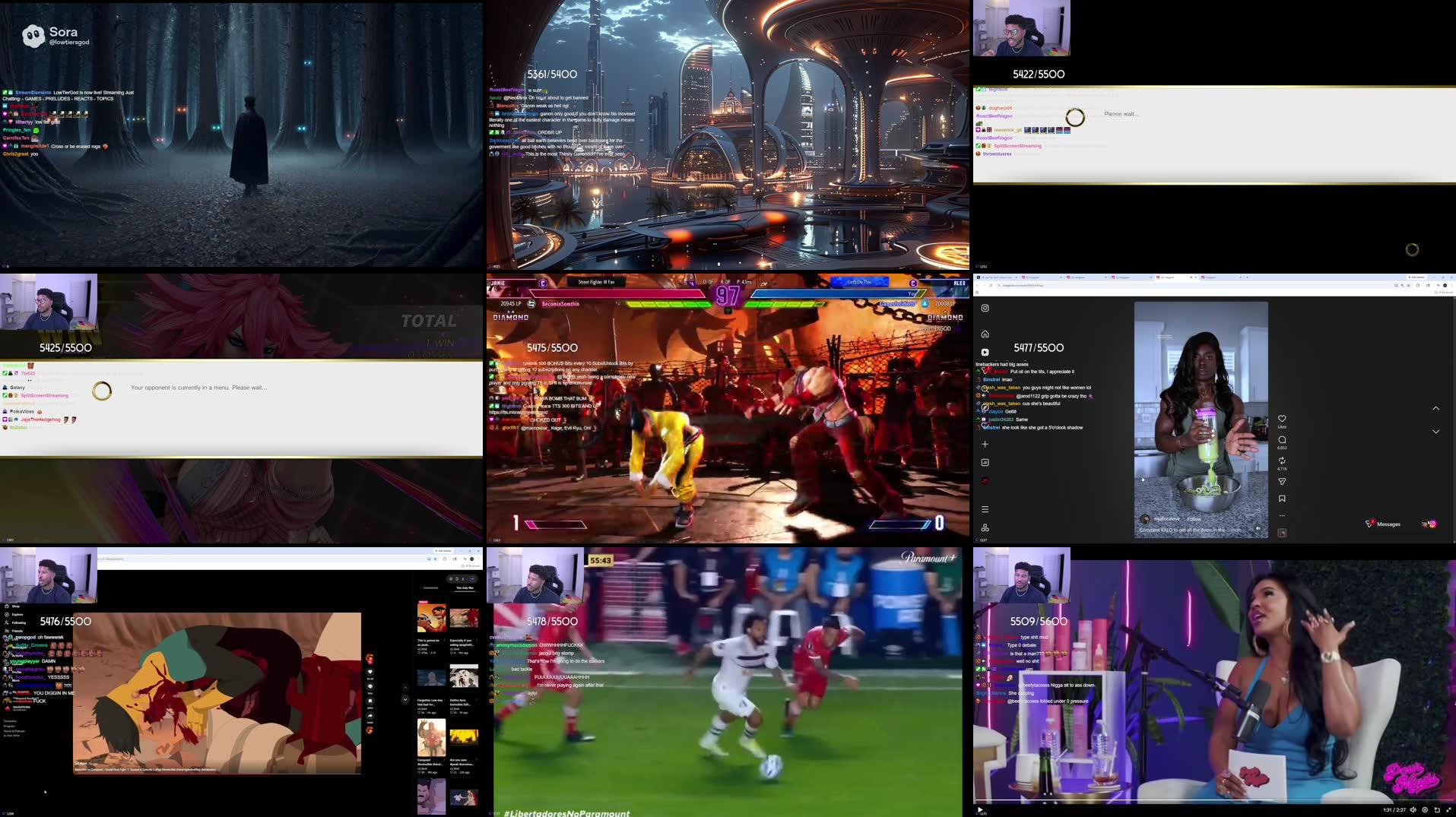This screenshot has width=1456, height=817.
Task: Click the repost icon showing 4,716
Action: point(1282,461)
